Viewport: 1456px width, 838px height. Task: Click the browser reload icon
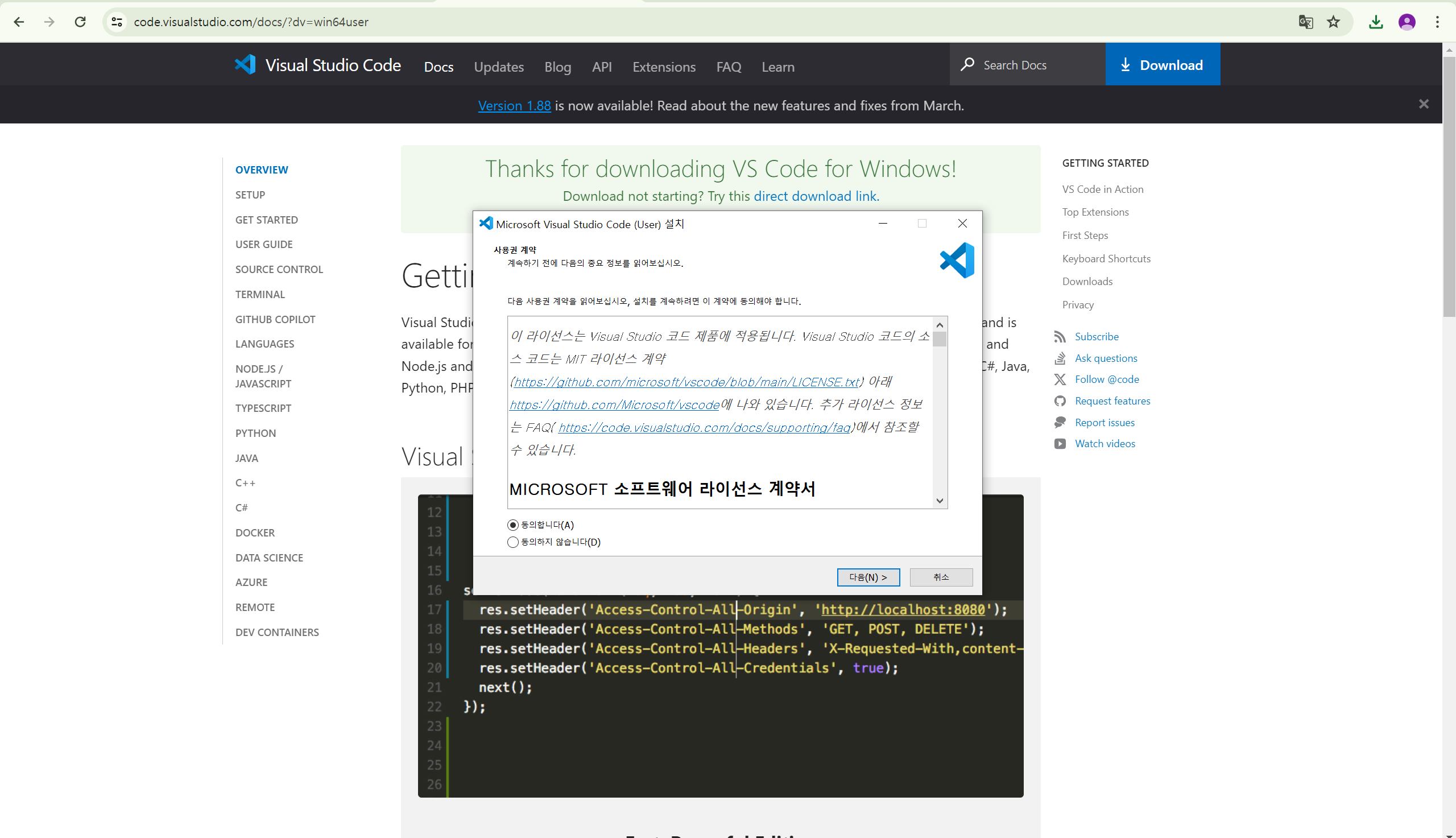pos(80,22)
